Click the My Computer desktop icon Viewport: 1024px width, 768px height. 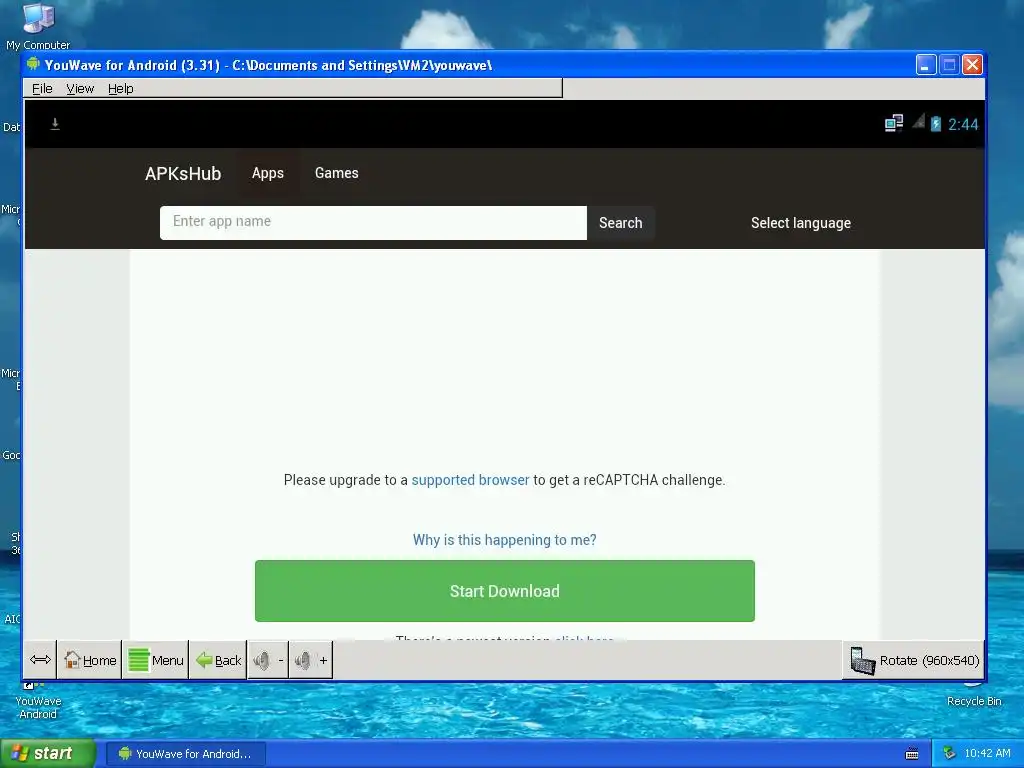pos(38,26)
